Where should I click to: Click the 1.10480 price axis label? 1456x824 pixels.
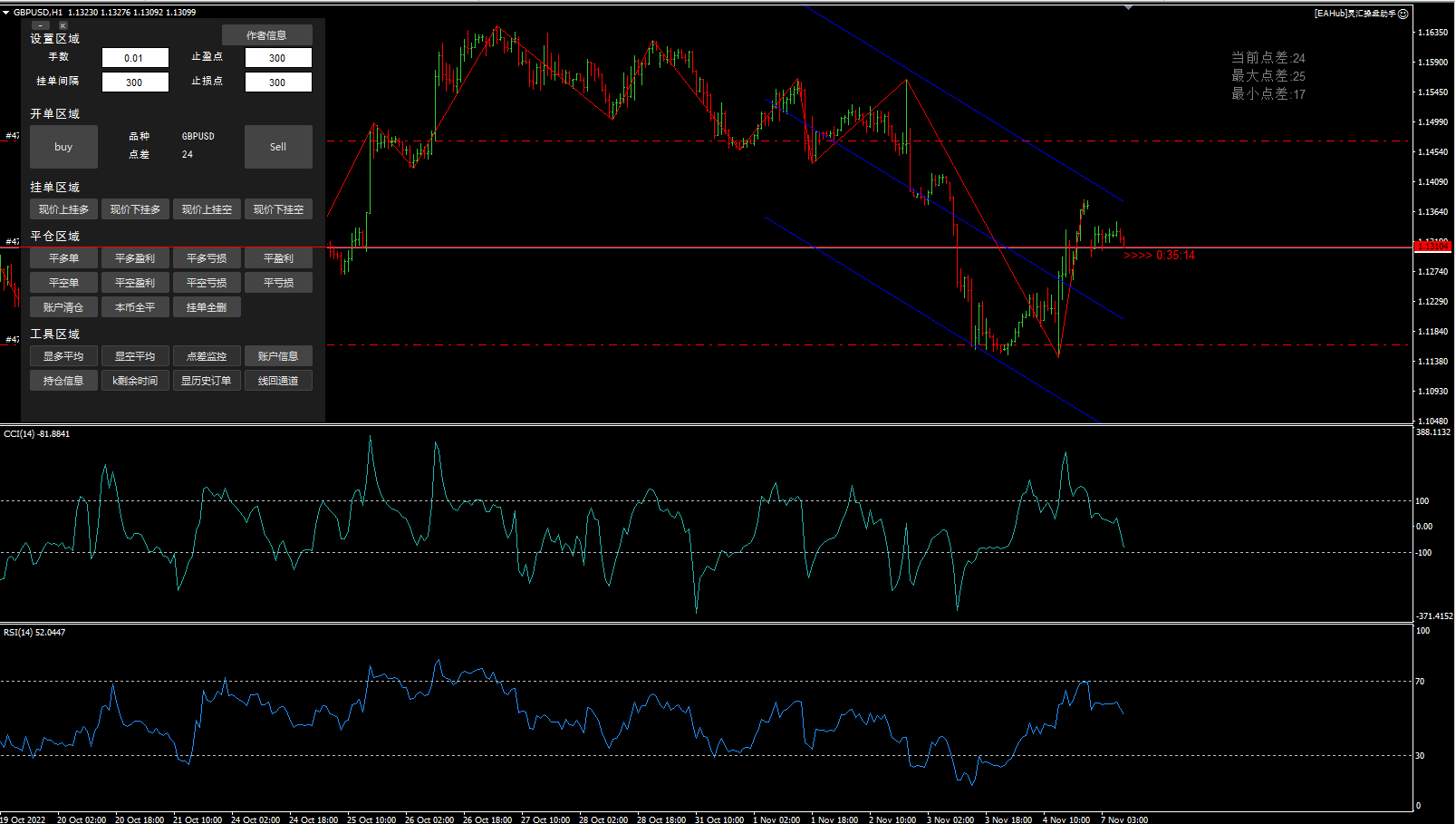[x=1432, y=421]
